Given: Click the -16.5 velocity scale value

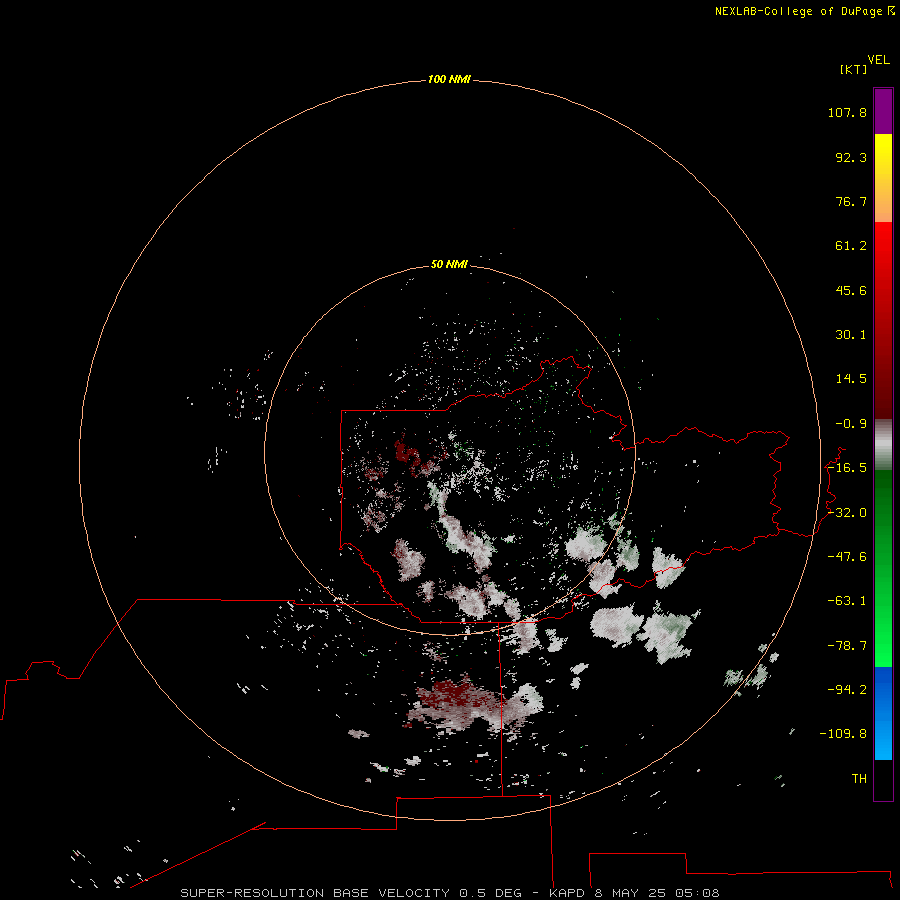Looking at the screenshot, I should tap(847, 468).
